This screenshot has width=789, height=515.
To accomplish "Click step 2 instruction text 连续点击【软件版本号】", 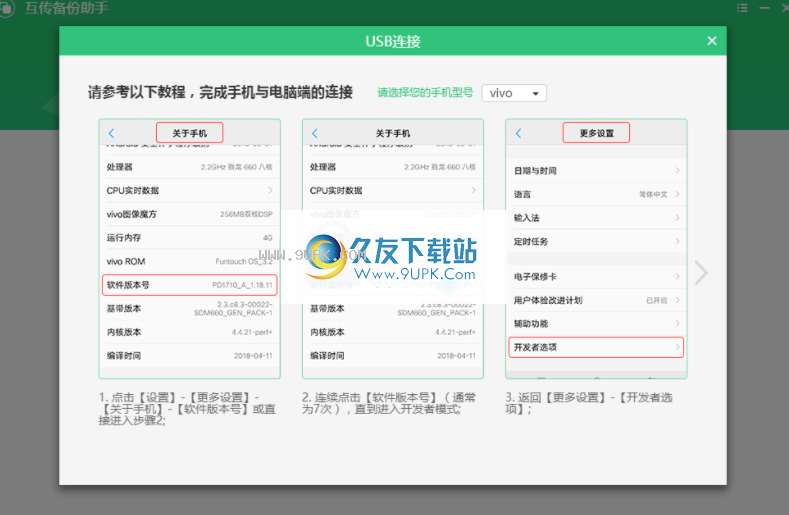I will tap(389, 403).
